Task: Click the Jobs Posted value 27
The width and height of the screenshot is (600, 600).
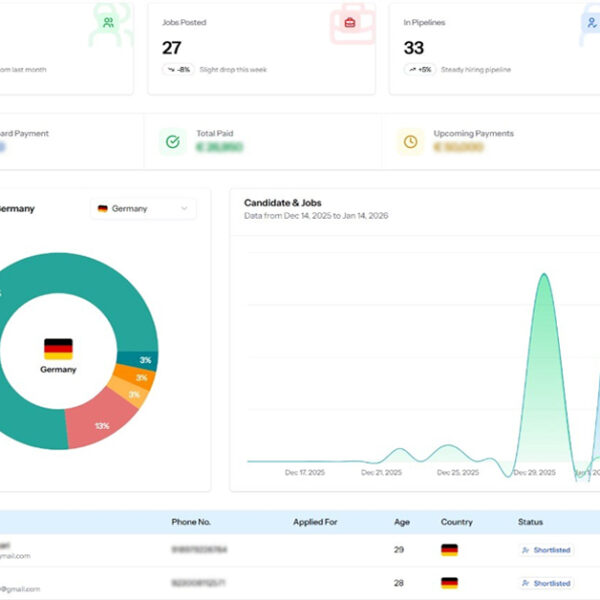Action: pos(171,48)
